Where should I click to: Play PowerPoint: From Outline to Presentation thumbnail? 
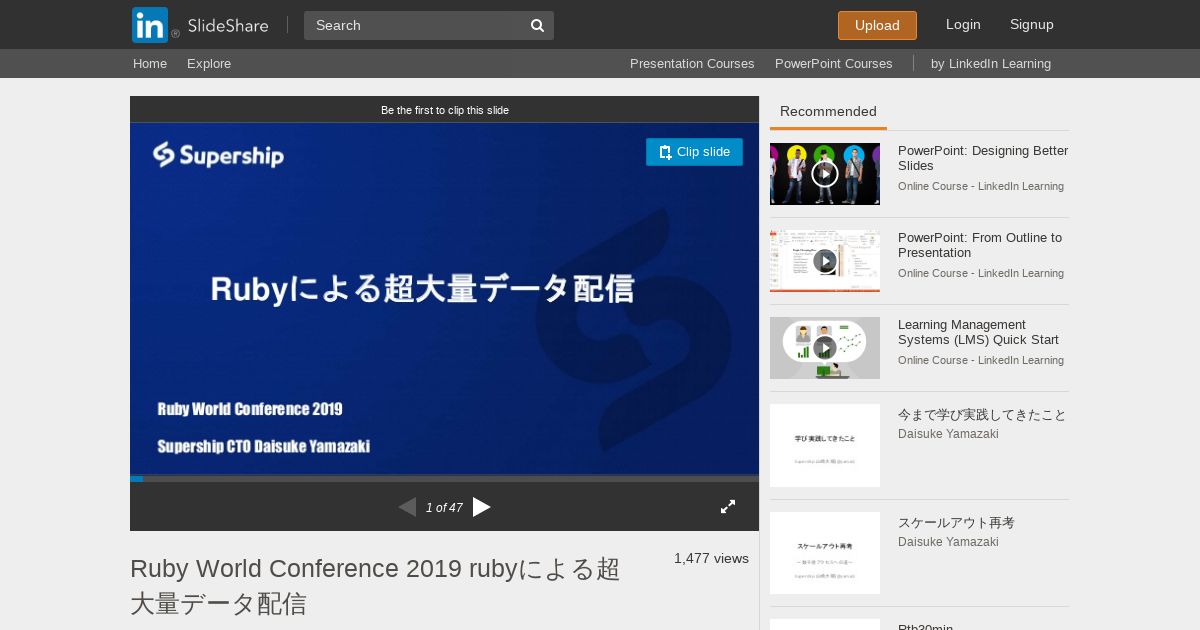click(x=825, y=261)
